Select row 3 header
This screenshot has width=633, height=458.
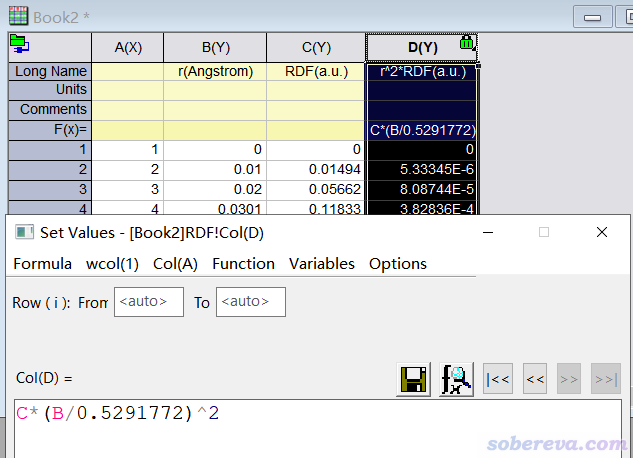click(x=50, y=190)
